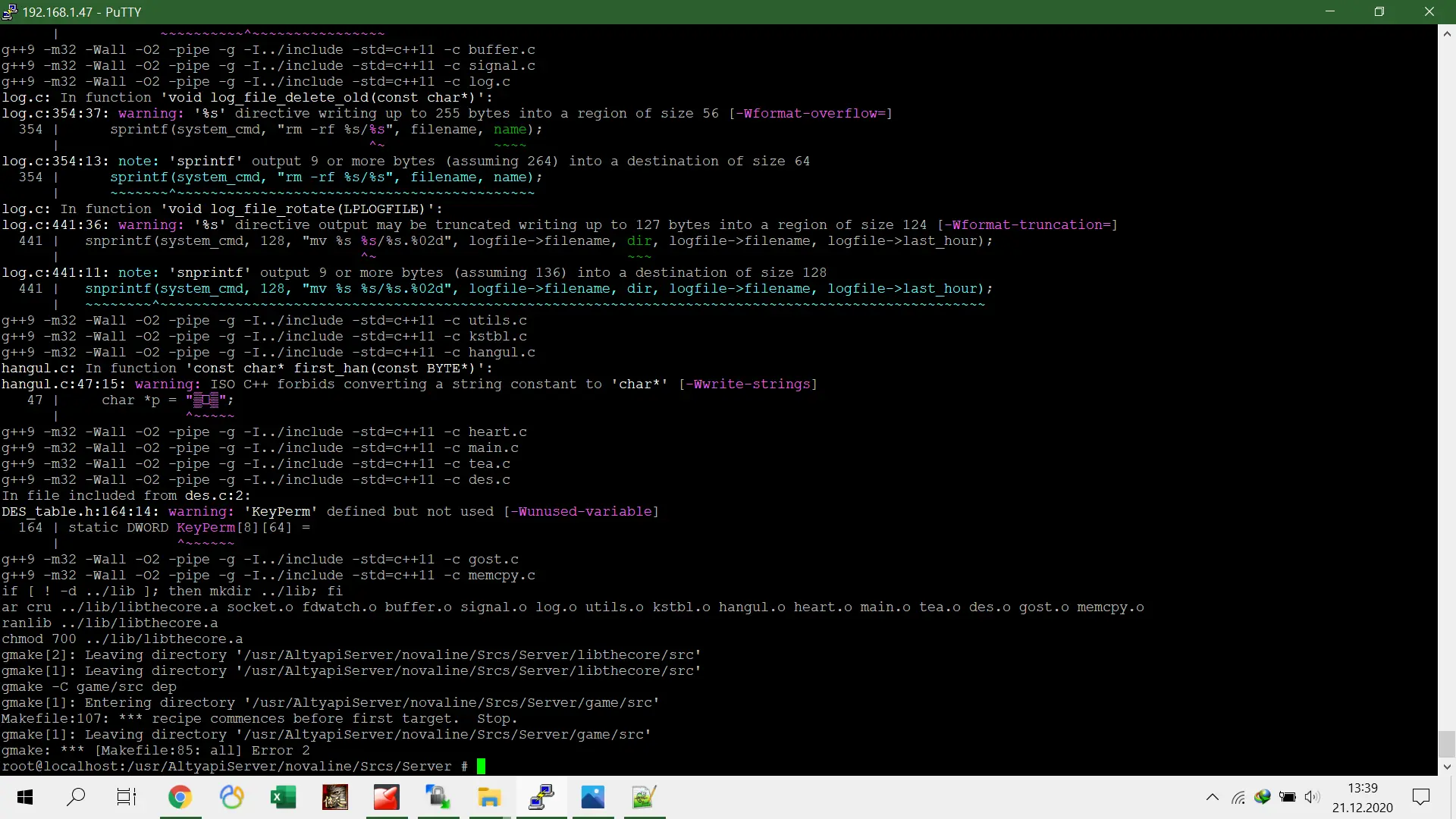The image size is (1456, 819).
Task: Launch Google Chrome from taskbar
Action: [180, 797]
